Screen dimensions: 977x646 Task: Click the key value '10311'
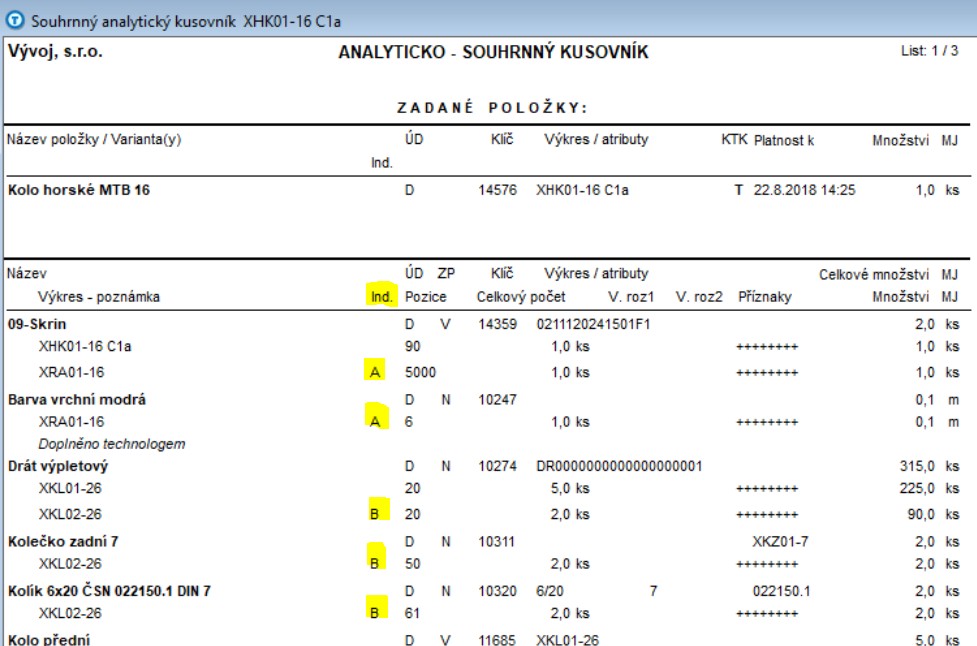(497, 542)
